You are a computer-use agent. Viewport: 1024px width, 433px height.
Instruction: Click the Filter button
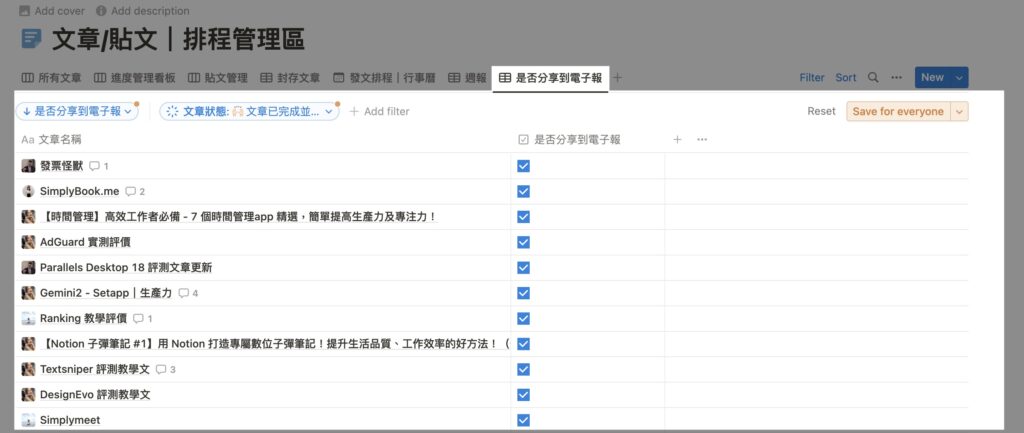click(812, 78)
